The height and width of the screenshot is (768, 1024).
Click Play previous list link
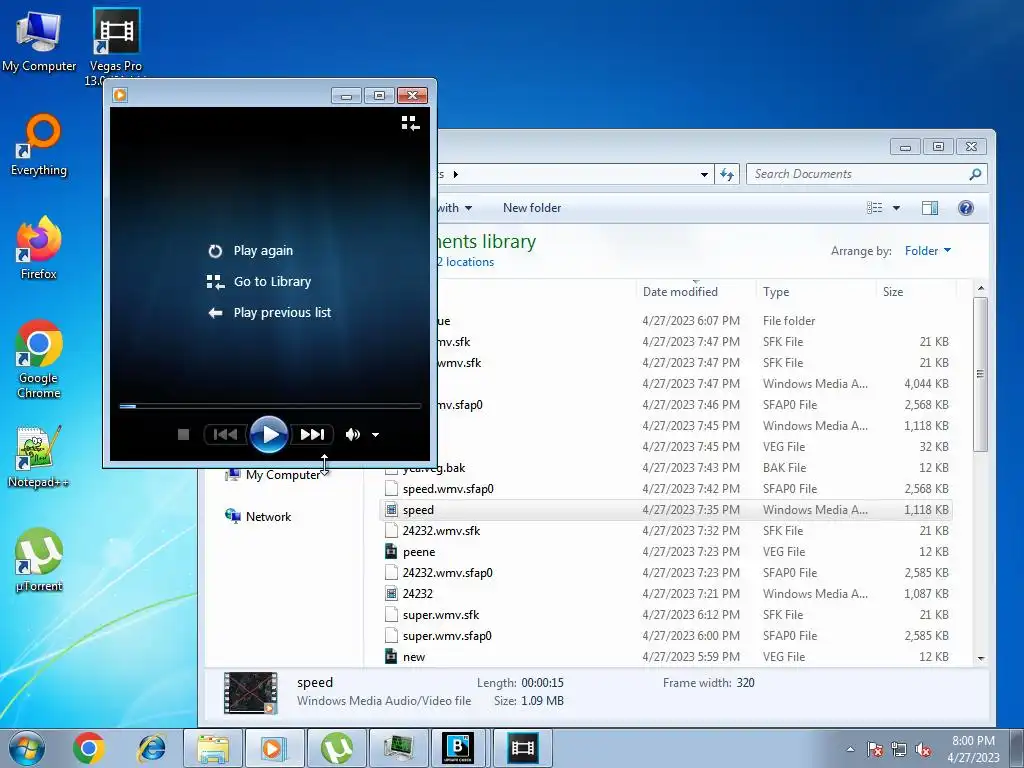269,313
